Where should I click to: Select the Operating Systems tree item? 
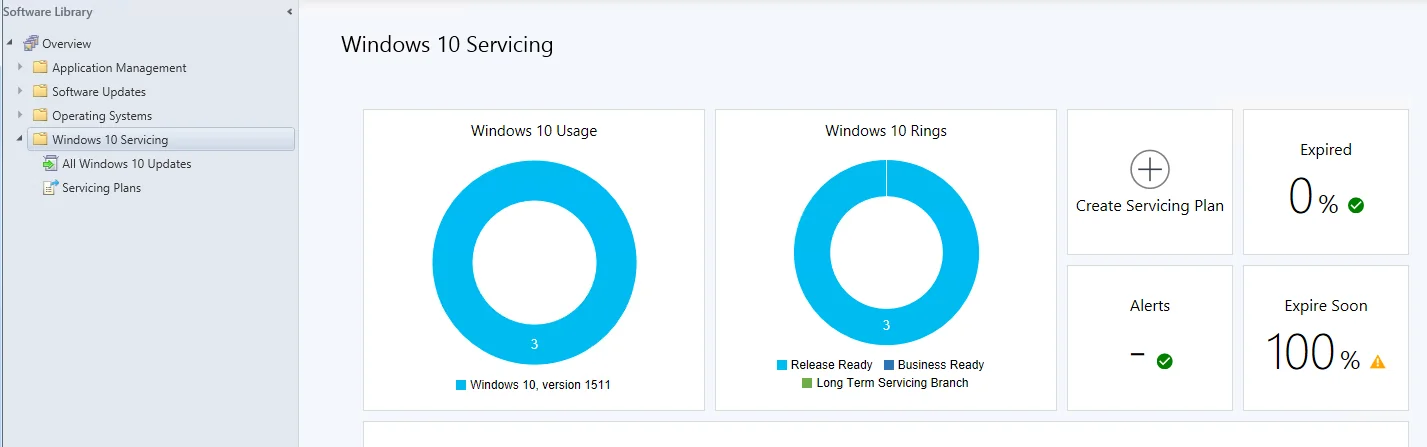[x=102, y=115]
